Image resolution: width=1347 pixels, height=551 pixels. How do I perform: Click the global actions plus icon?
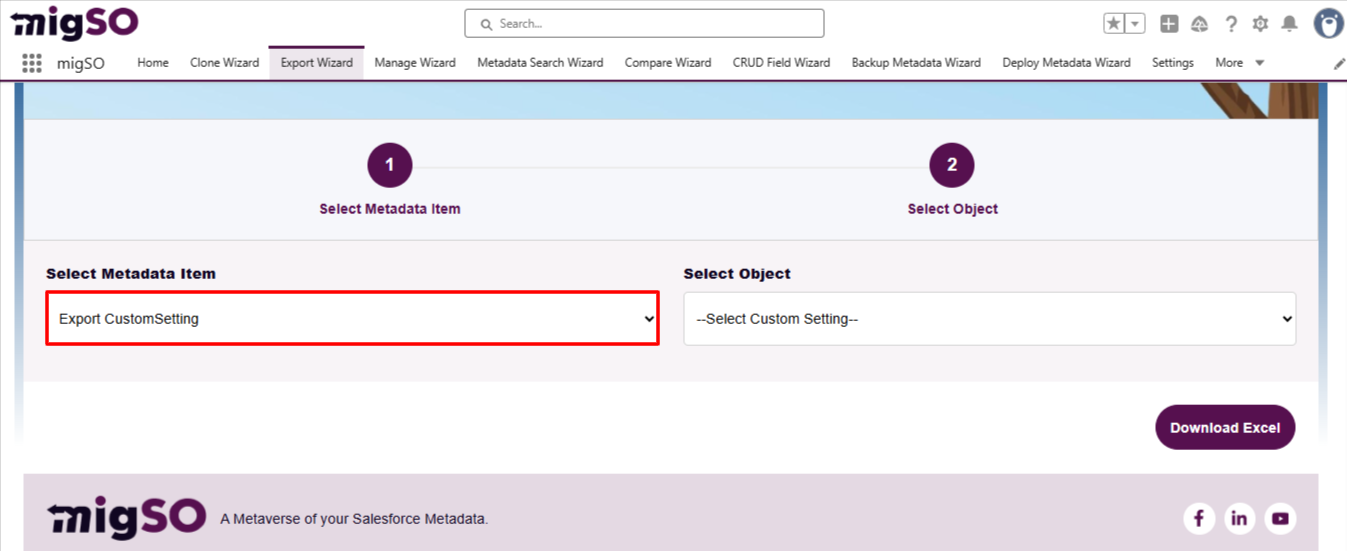[1169, 24]
